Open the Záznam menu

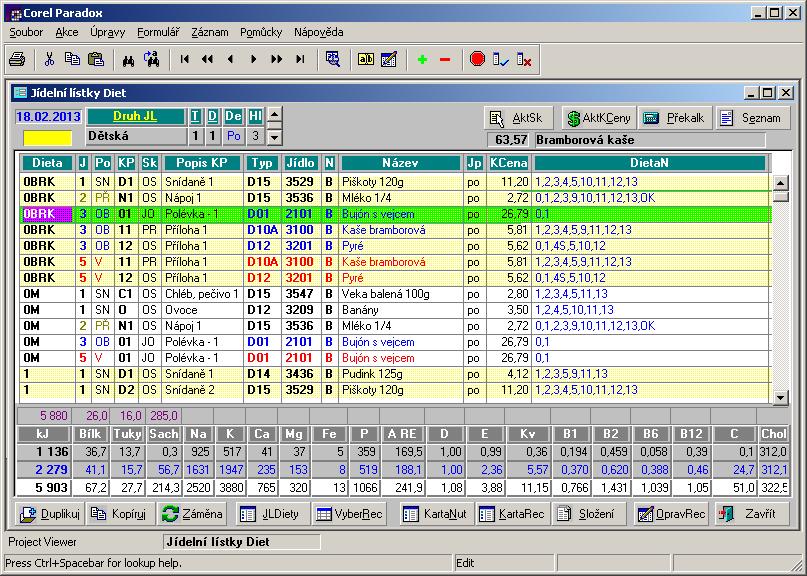(209, 32)
